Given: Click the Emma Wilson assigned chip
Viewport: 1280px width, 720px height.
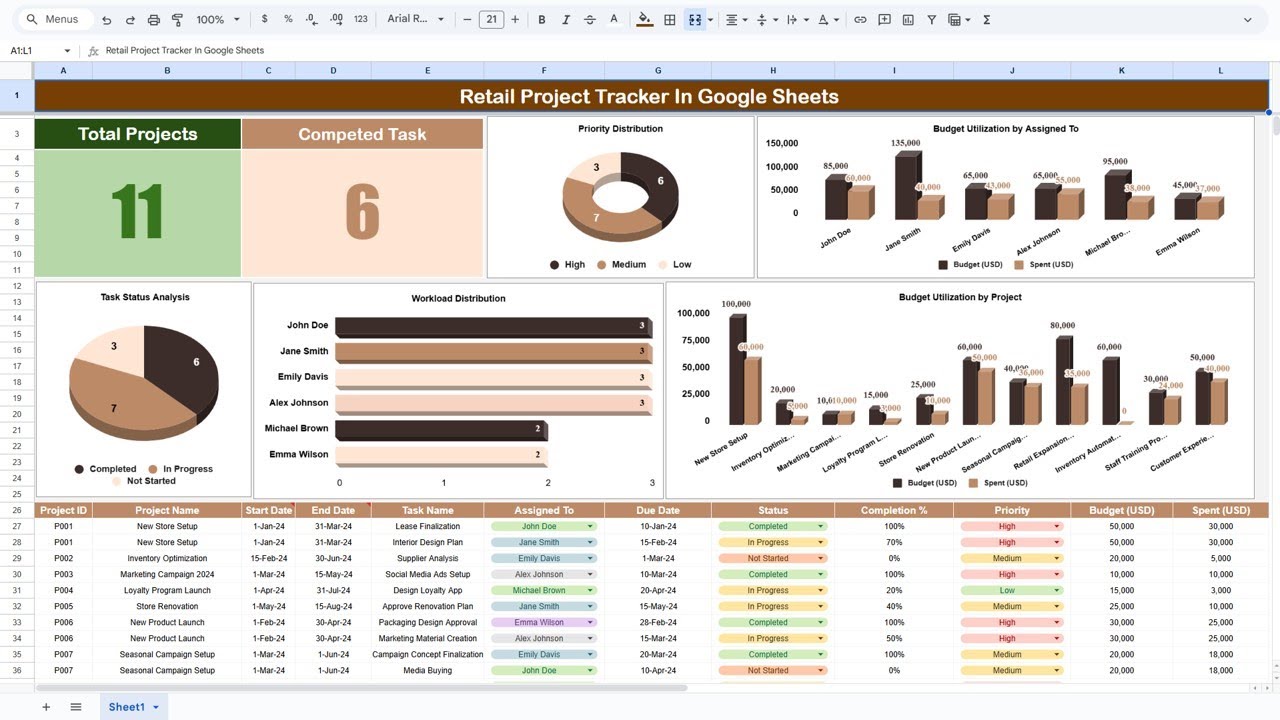Looking at the screenshot, I should pos(543,622).
